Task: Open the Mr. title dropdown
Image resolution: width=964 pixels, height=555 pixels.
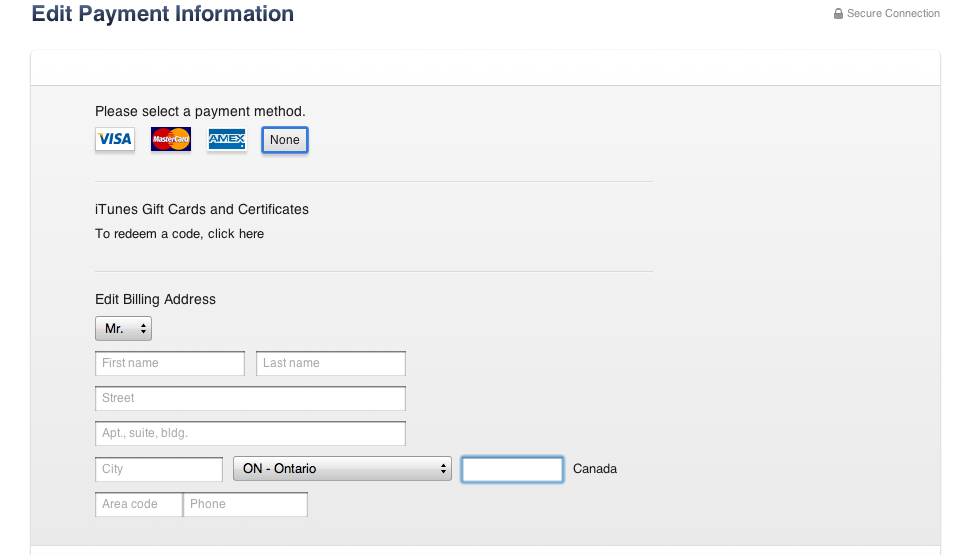Action: [124, 329]
